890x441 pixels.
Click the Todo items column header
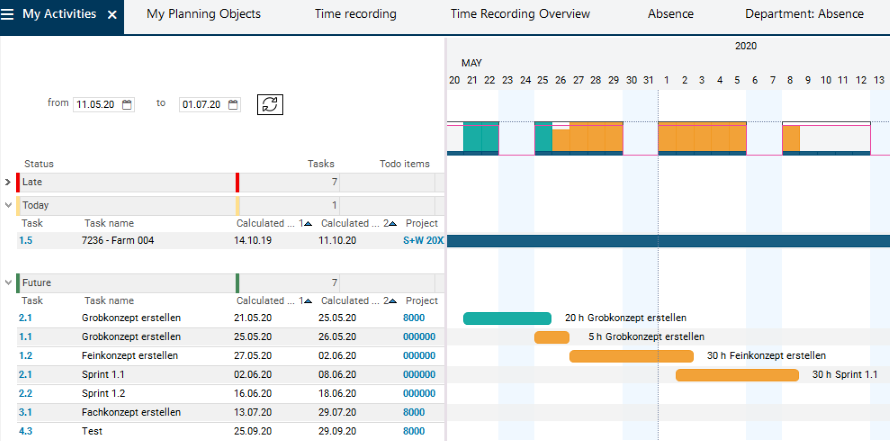coord(404,164)
